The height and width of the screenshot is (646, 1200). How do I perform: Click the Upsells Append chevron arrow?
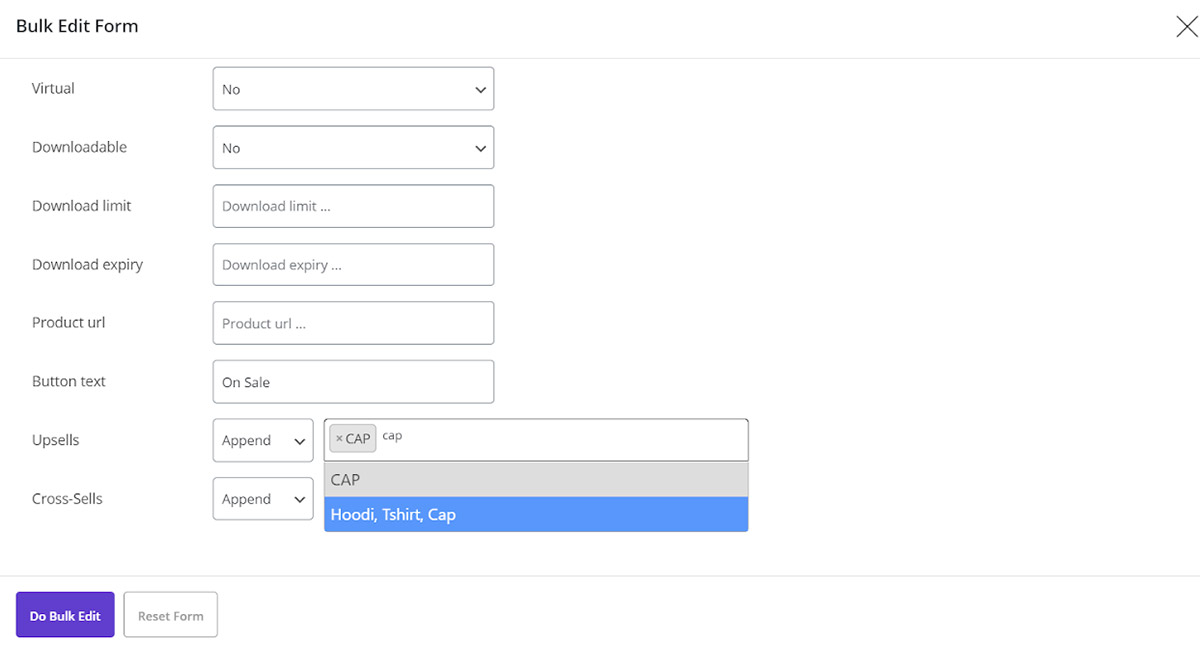pyautogui.click(x=299, y=441)
